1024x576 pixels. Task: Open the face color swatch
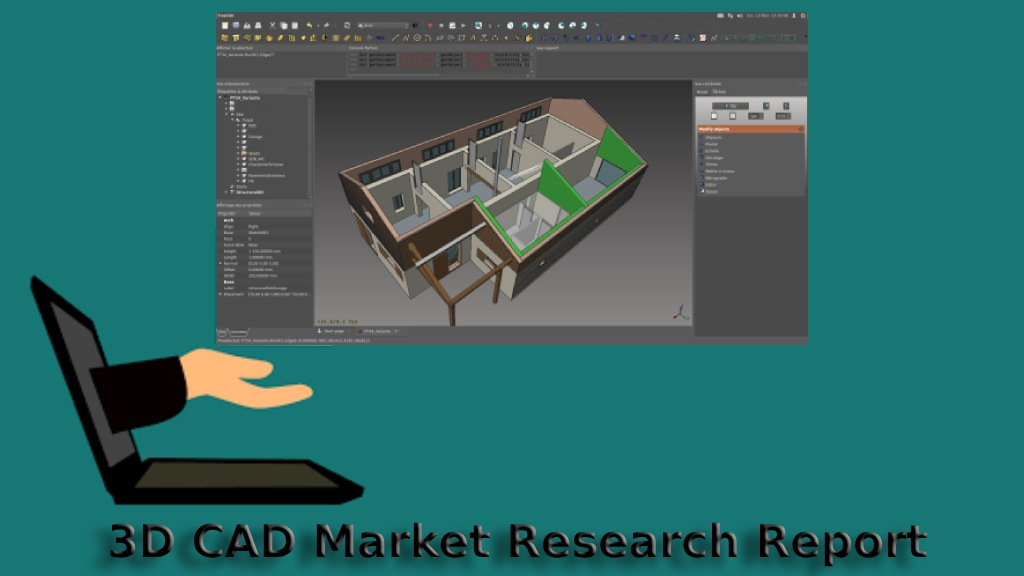tap(733, 116)
